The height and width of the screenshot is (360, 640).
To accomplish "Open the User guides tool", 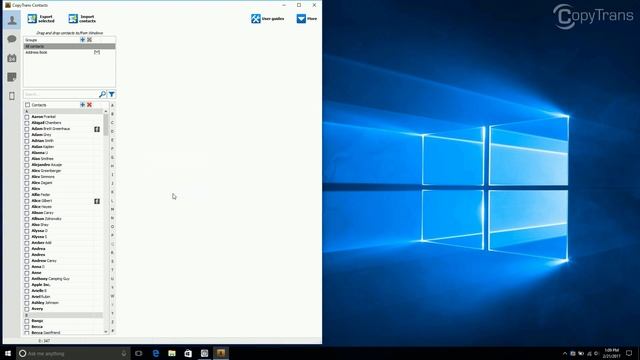I will (x=268, y=19).
